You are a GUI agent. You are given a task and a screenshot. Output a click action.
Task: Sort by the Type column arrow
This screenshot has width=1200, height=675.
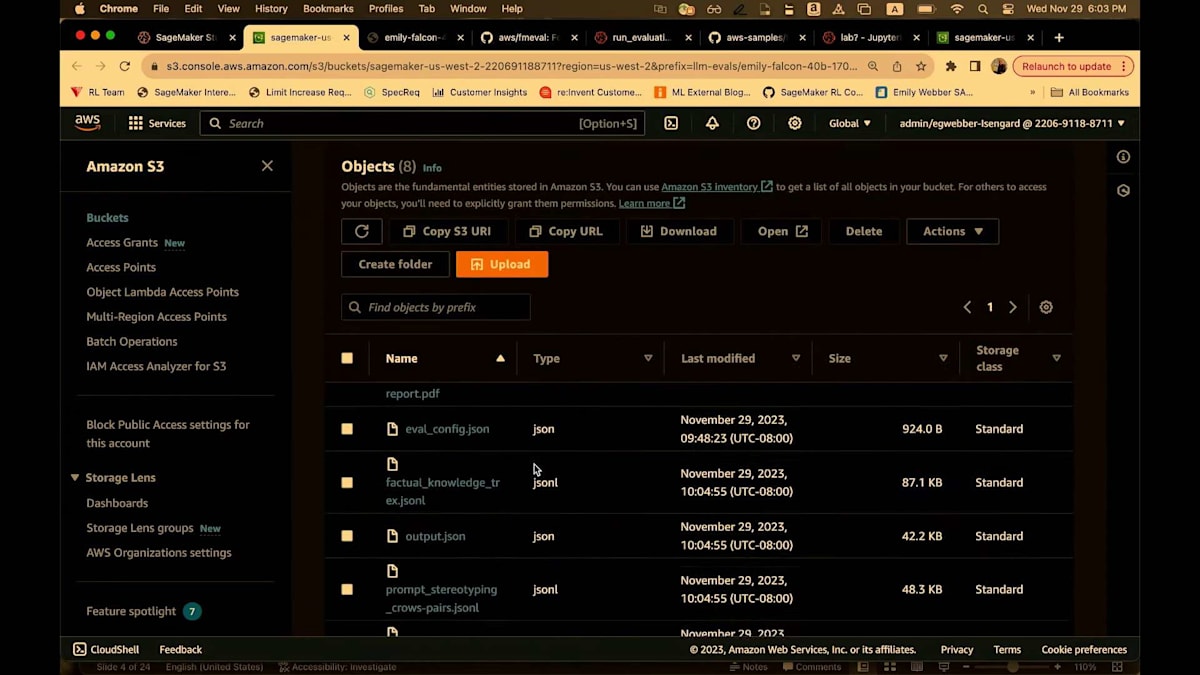648,358
